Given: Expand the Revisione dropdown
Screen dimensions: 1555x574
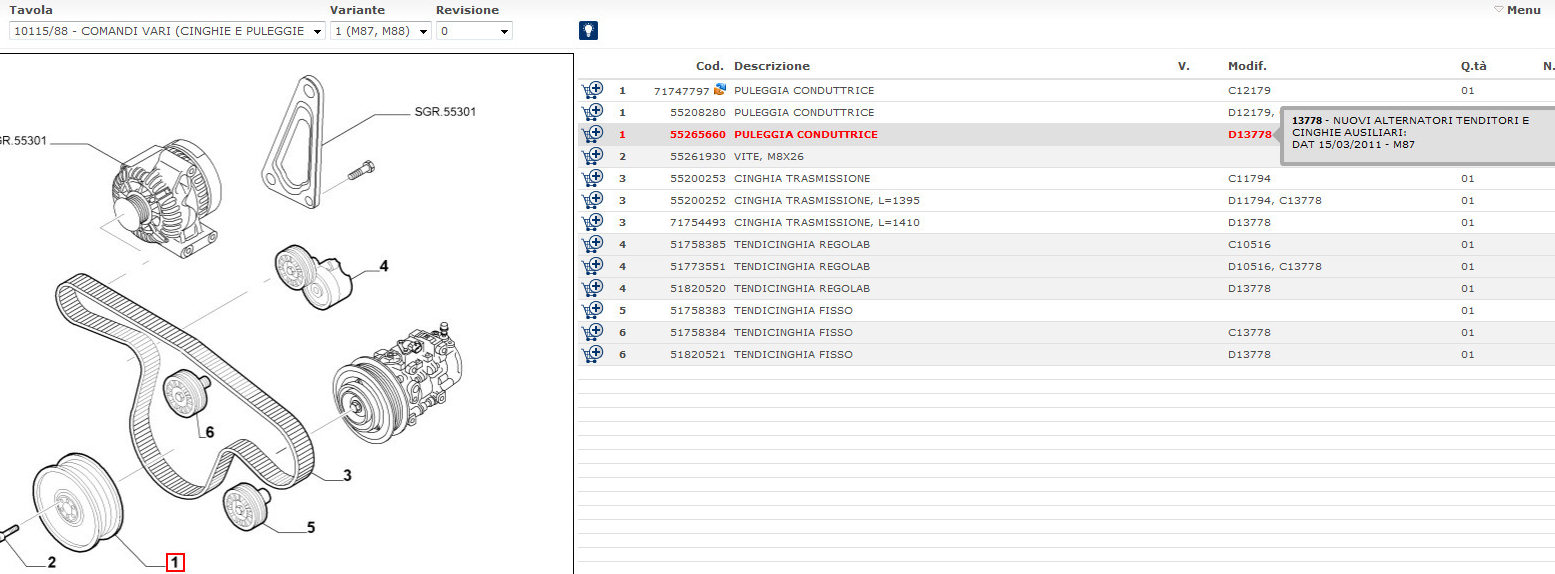Looking at the screenshot, I should click(x=474, y=31).
